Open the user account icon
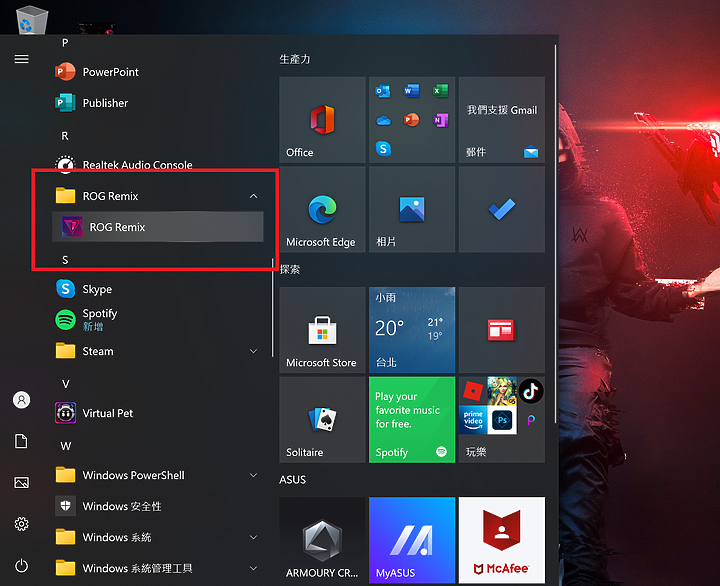The height and width of the screenshot is (586, 720). coord(22,400)
